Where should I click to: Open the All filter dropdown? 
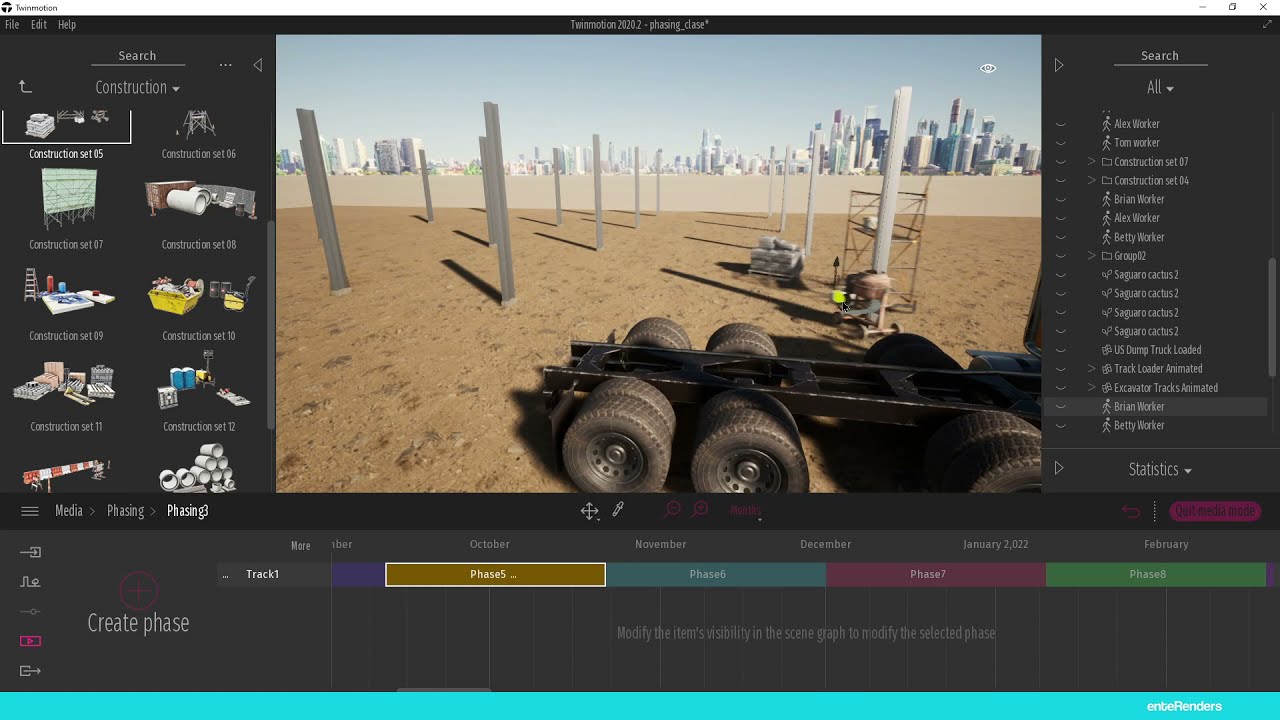pos(1160,88)
